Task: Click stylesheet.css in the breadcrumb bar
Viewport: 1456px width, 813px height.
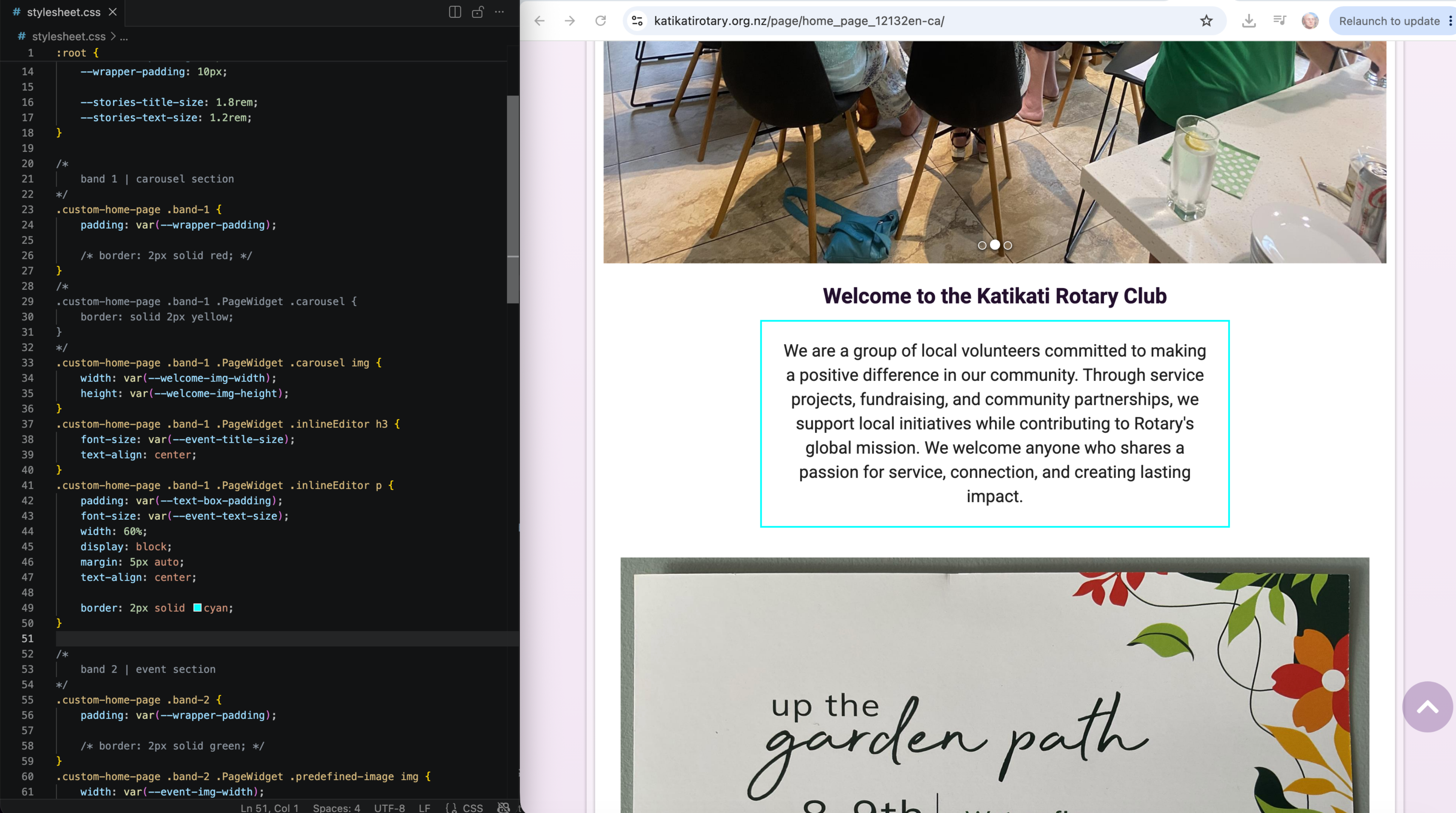Action: click(x=69, y=36)
